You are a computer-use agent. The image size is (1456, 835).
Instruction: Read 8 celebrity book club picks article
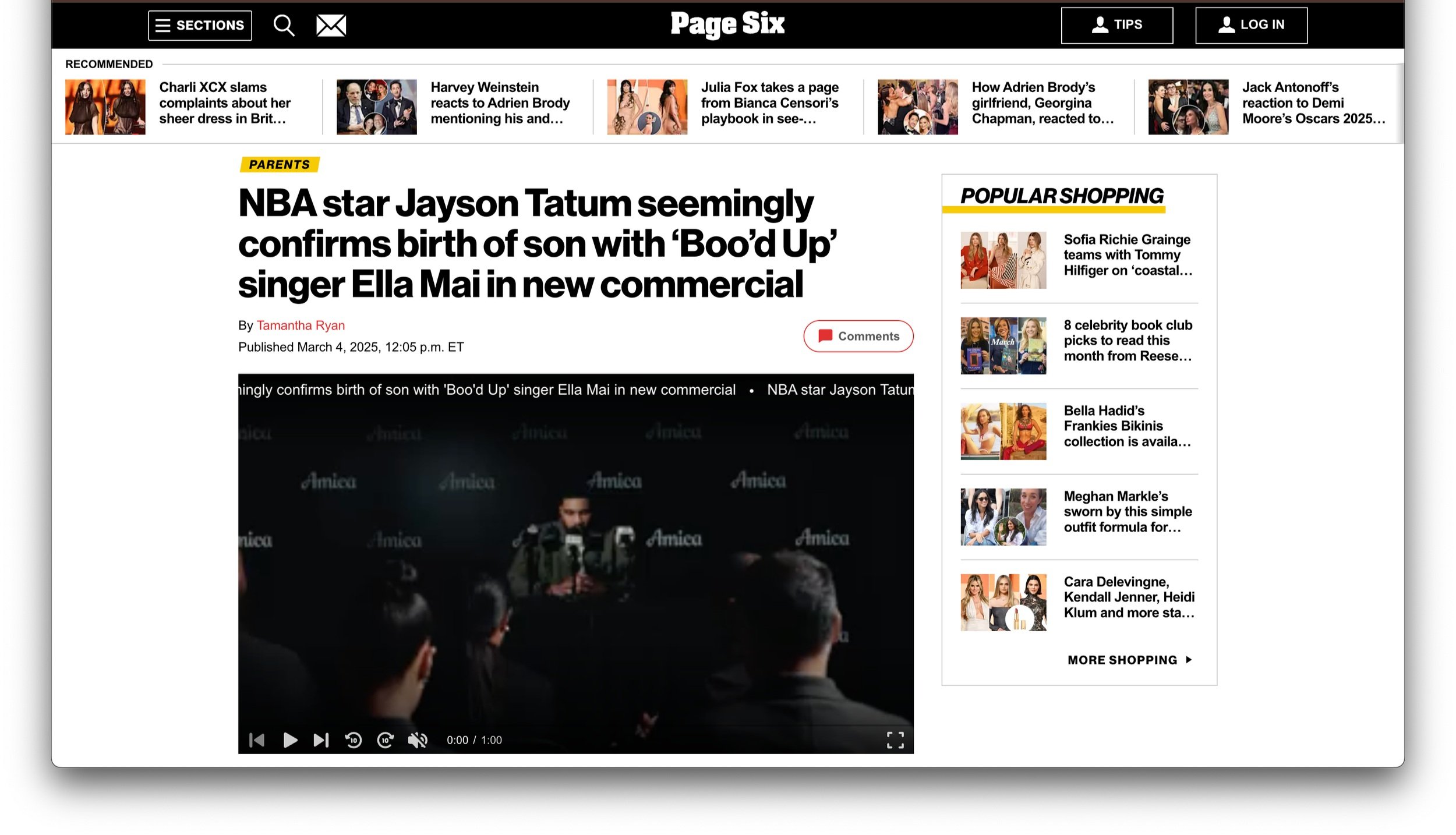point(1128,341)
